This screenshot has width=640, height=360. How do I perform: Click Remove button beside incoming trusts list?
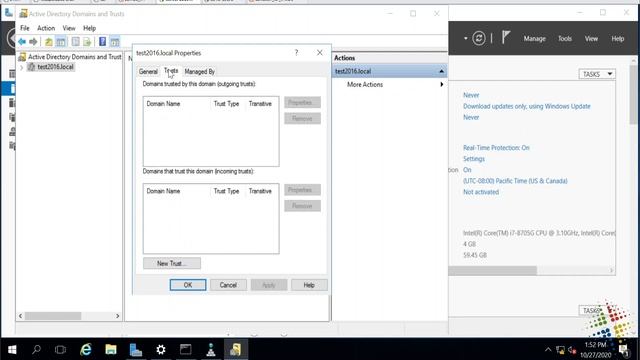(x=302, y=206)
